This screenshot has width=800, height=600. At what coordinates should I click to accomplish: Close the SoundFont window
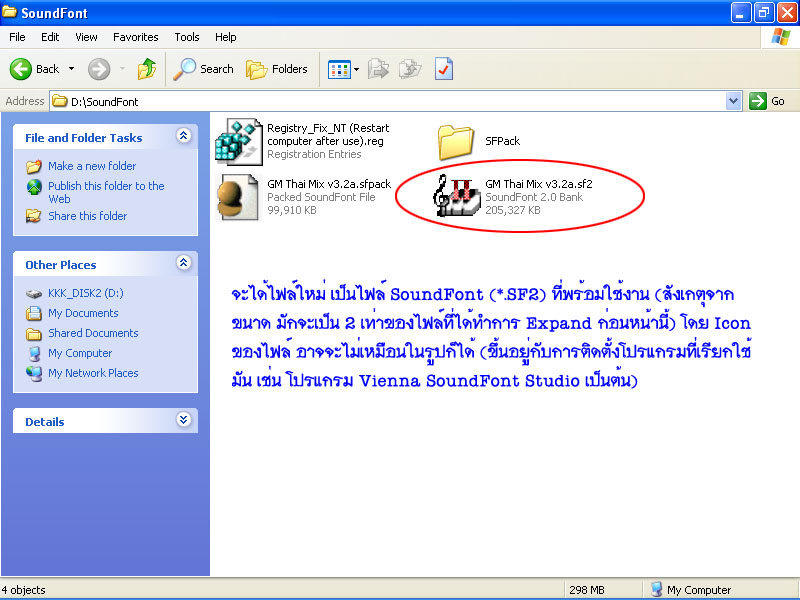pyautogui.click(x=787, y=12)
